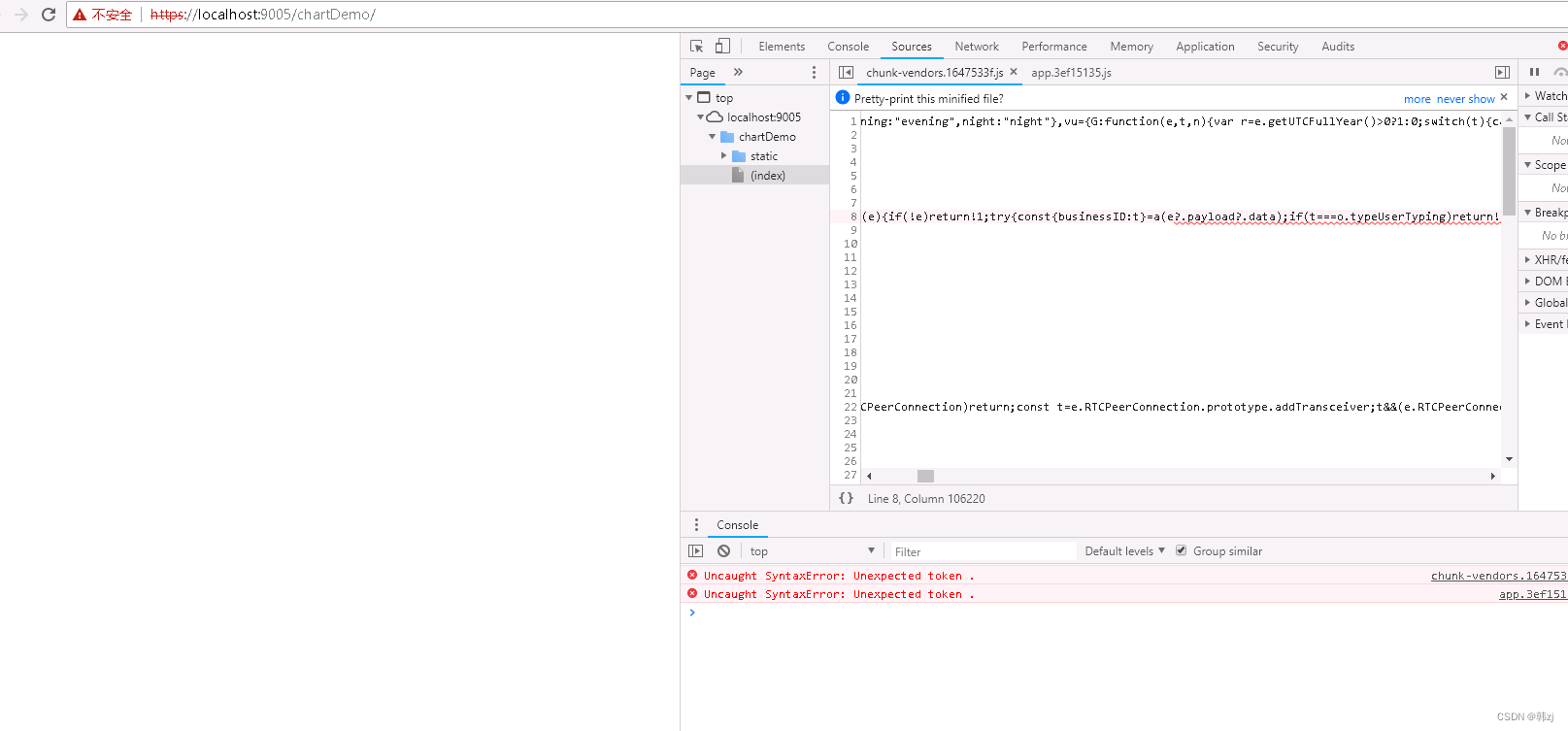Switch to the Console panel tab

click(x=848, y=47)
